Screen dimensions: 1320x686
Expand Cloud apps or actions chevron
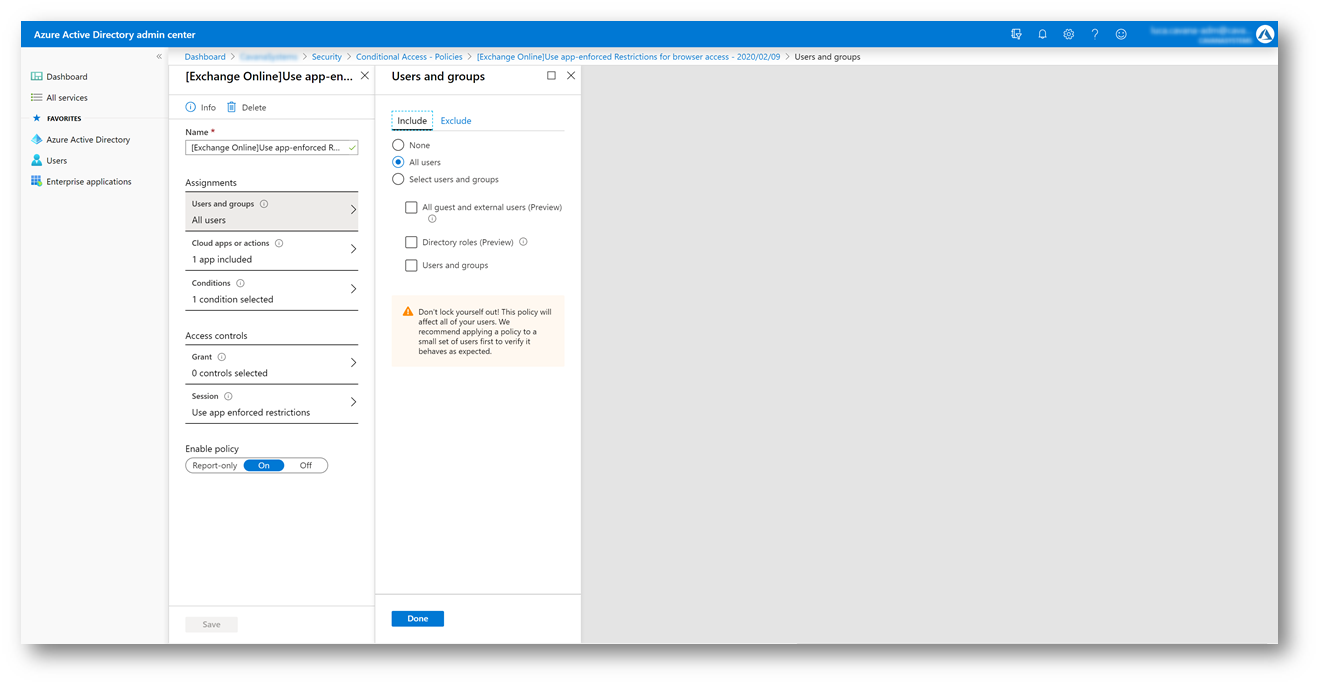(353, 249)
